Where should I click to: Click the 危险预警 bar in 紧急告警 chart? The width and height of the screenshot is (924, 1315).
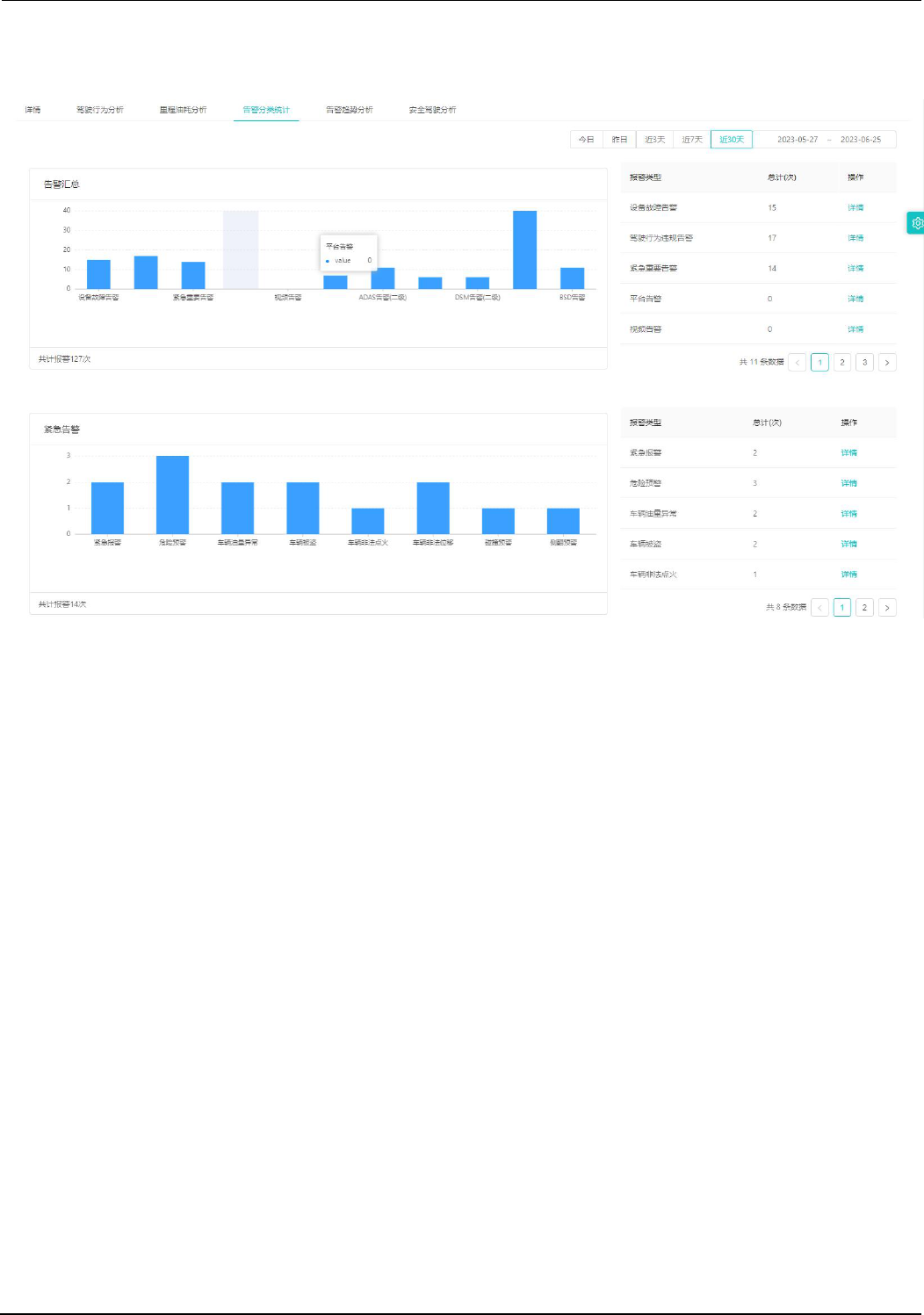coord(172,495)
